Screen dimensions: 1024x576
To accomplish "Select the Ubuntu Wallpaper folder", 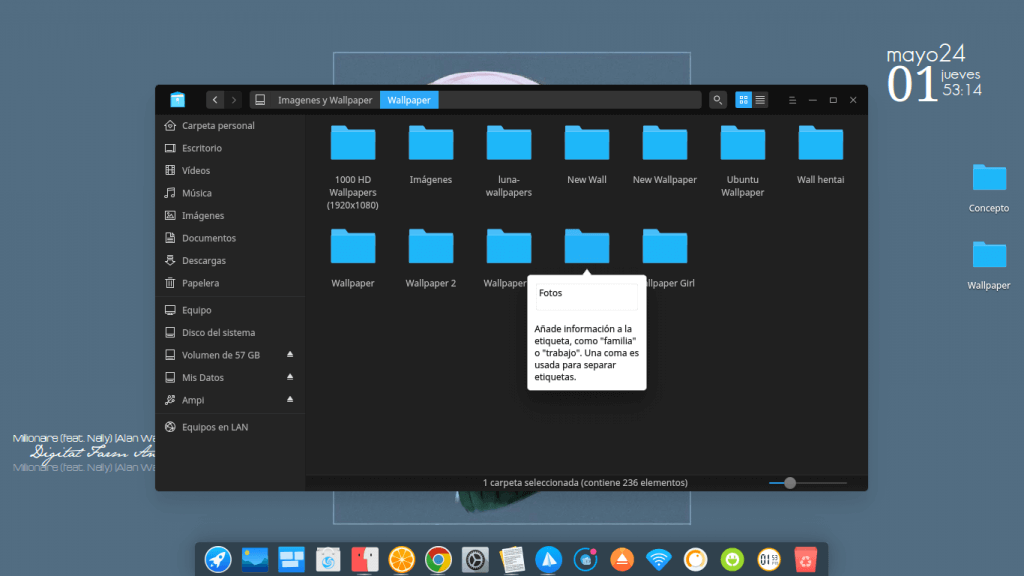I will pos(742,155).
